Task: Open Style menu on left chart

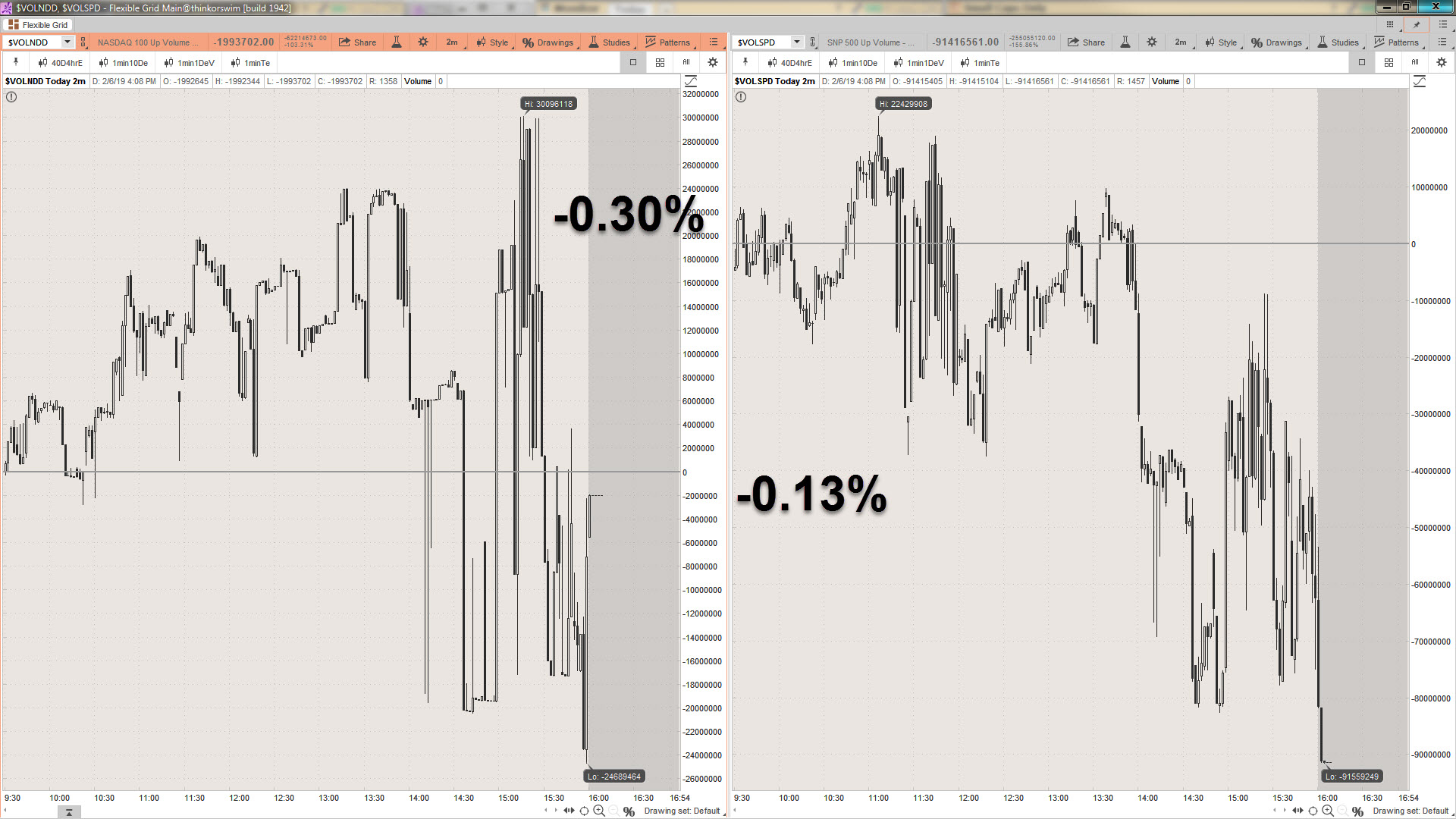Action: pos(492,42)
